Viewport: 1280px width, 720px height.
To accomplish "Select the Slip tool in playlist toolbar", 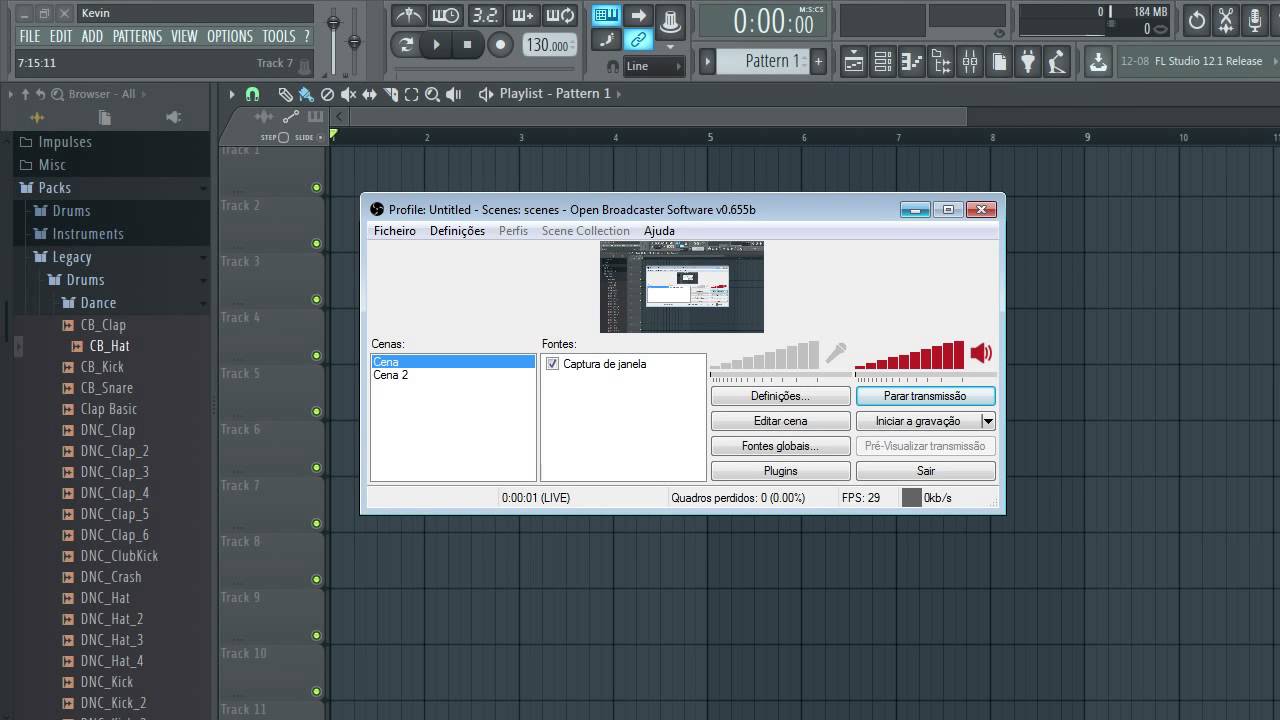I will pos(369,94).
